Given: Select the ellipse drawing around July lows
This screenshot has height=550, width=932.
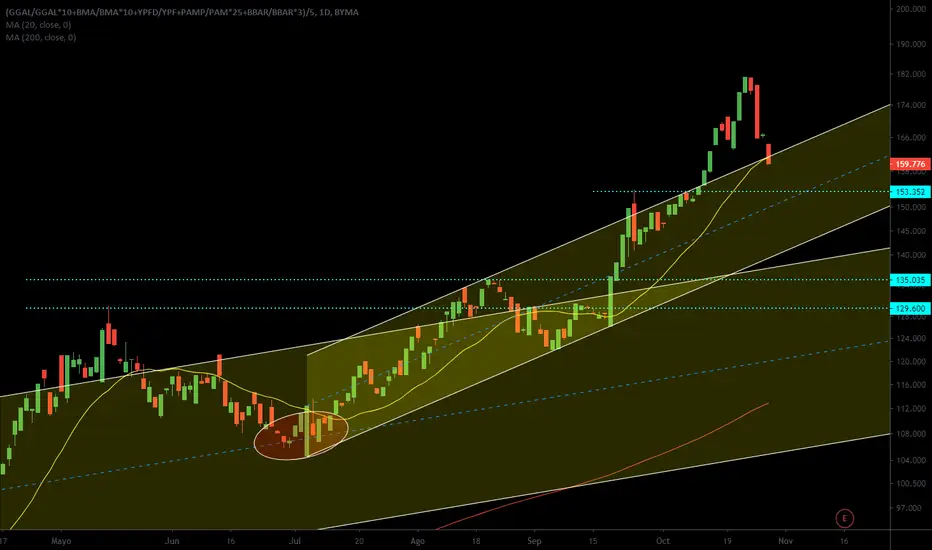Looking at the screenshot, I should (x=301, y=435).
